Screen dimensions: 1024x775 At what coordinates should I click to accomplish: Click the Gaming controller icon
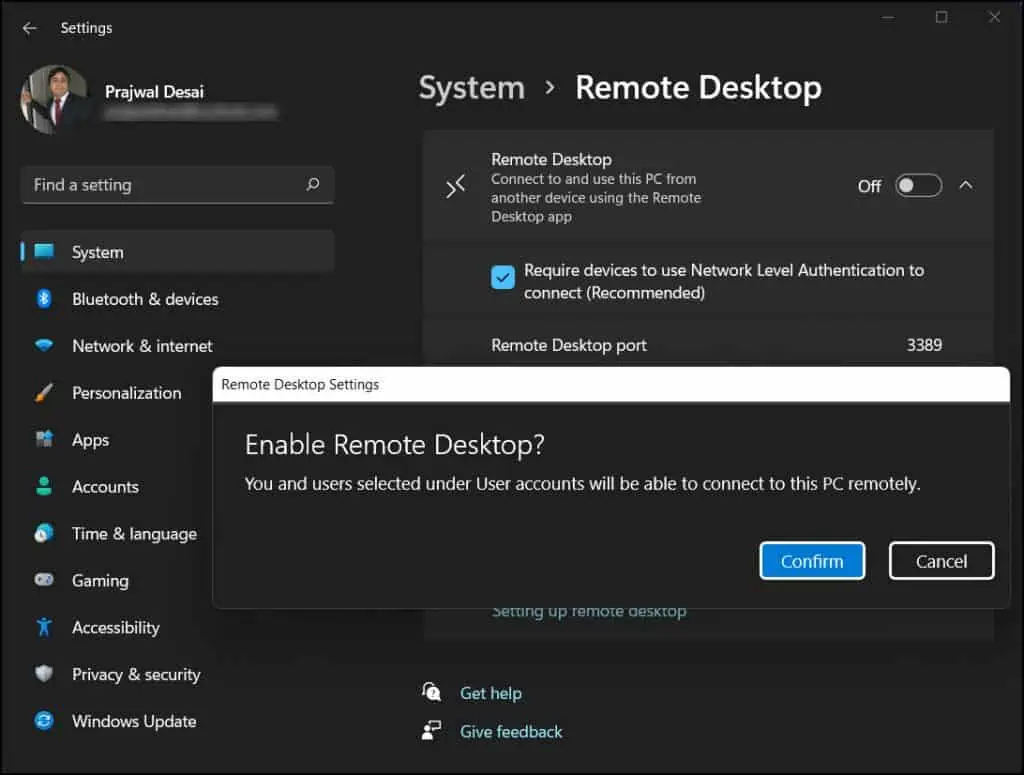point(44,580)
